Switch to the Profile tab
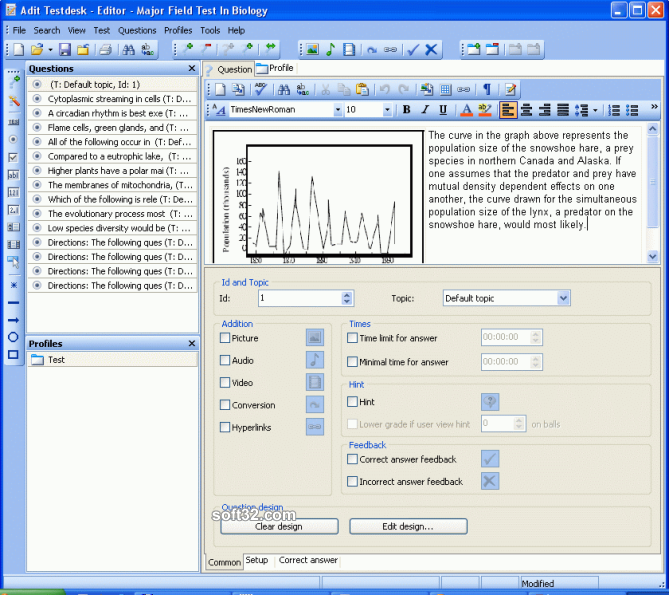669x595 pixels. coord(275,68)
